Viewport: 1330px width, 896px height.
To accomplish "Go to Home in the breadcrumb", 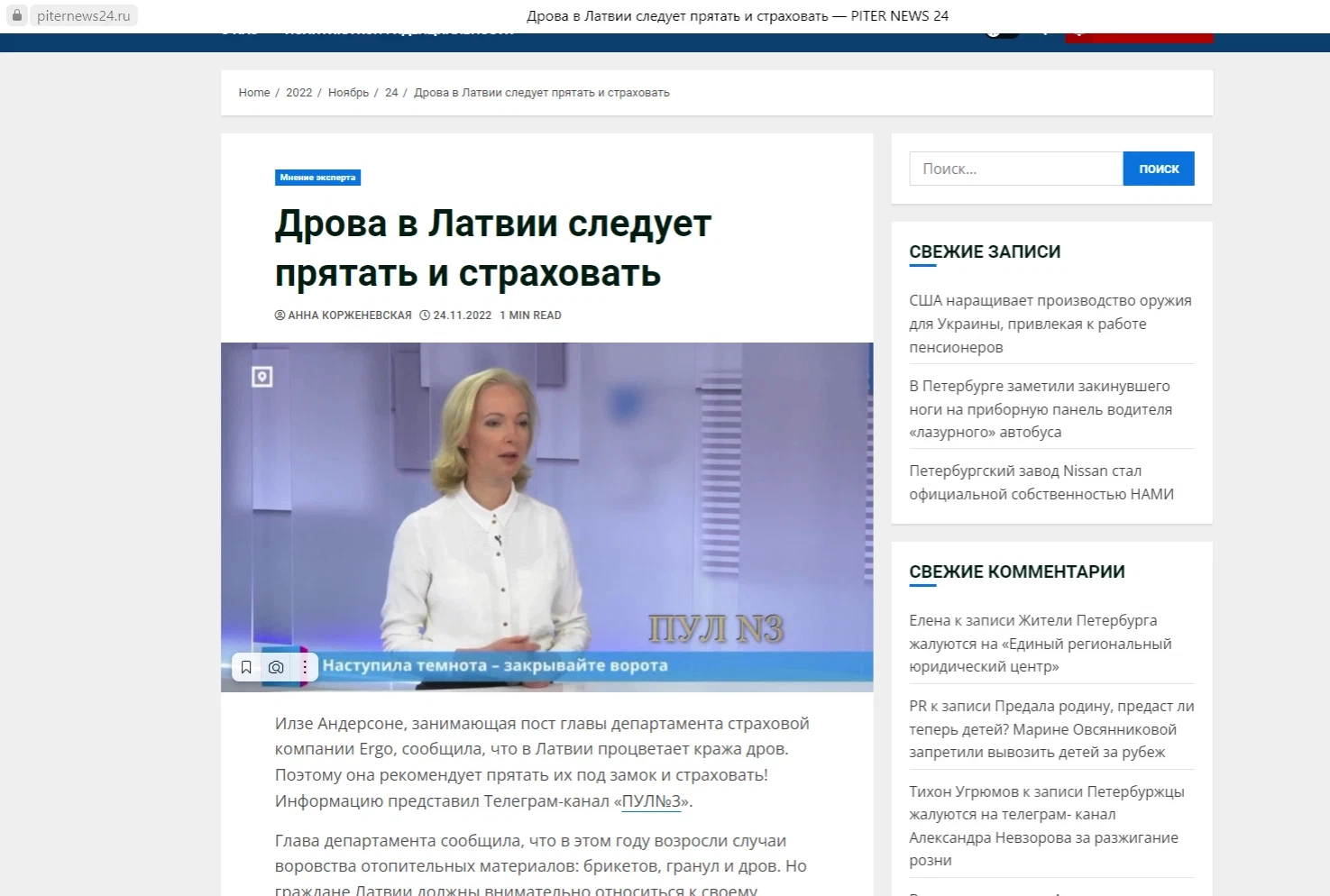I will click(x=253, y=93).
